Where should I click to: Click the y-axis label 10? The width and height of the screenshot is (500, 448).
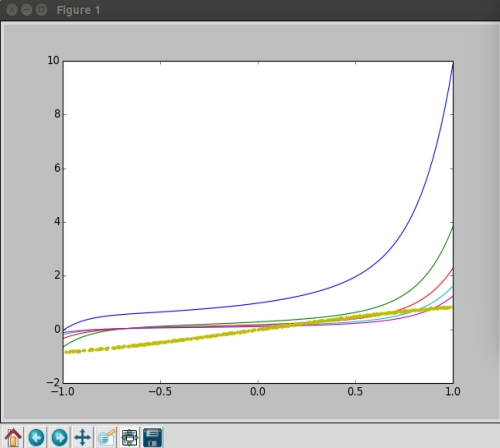(53, 60)
